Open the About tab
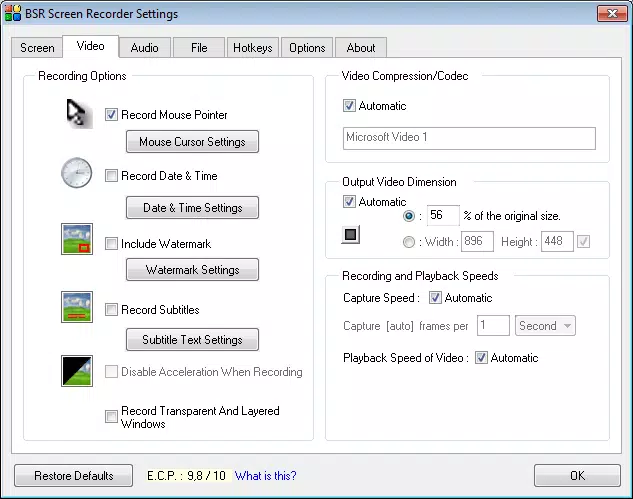The height and width of the screenshot is (499, 633). pos(361,48)
